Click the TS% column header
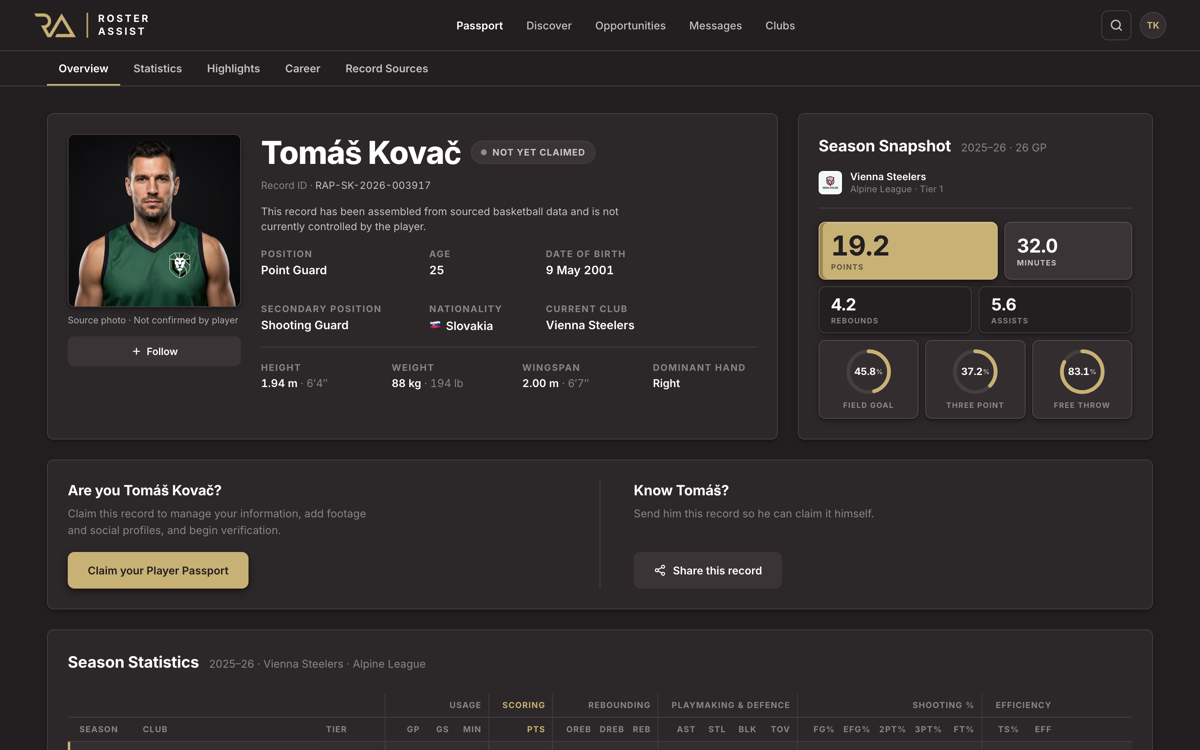Image resolution: width=1200 pixels, height=750 pixels. [x=1009, y=729]
